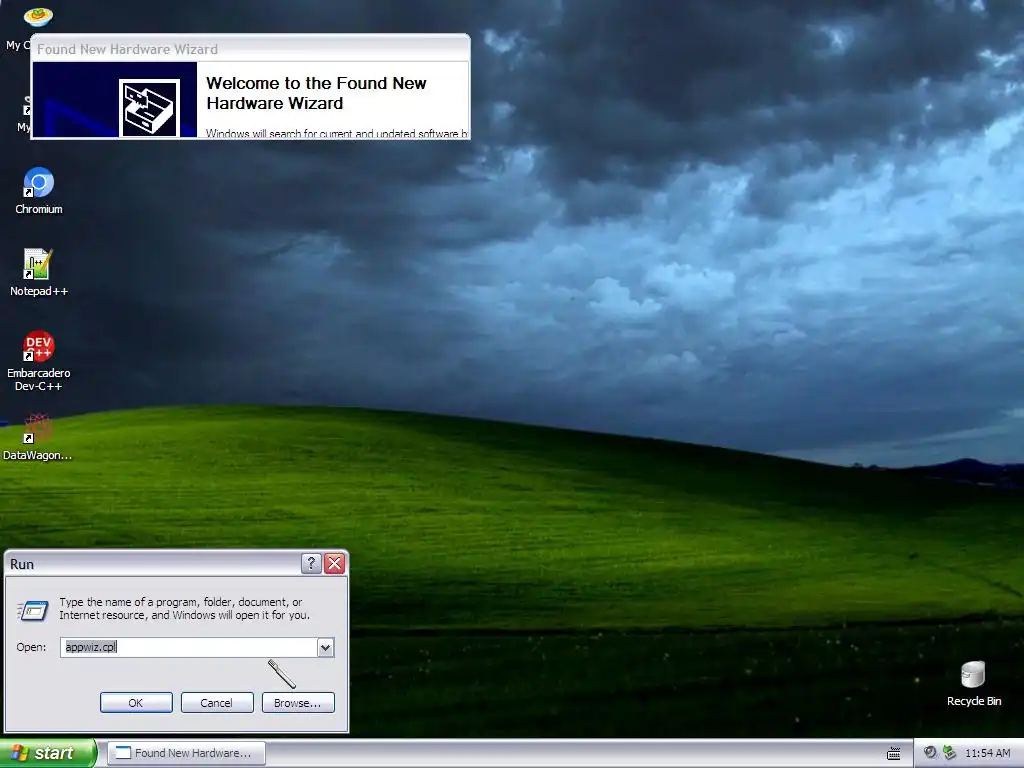Open the Windows start menu

click(48, 753)
